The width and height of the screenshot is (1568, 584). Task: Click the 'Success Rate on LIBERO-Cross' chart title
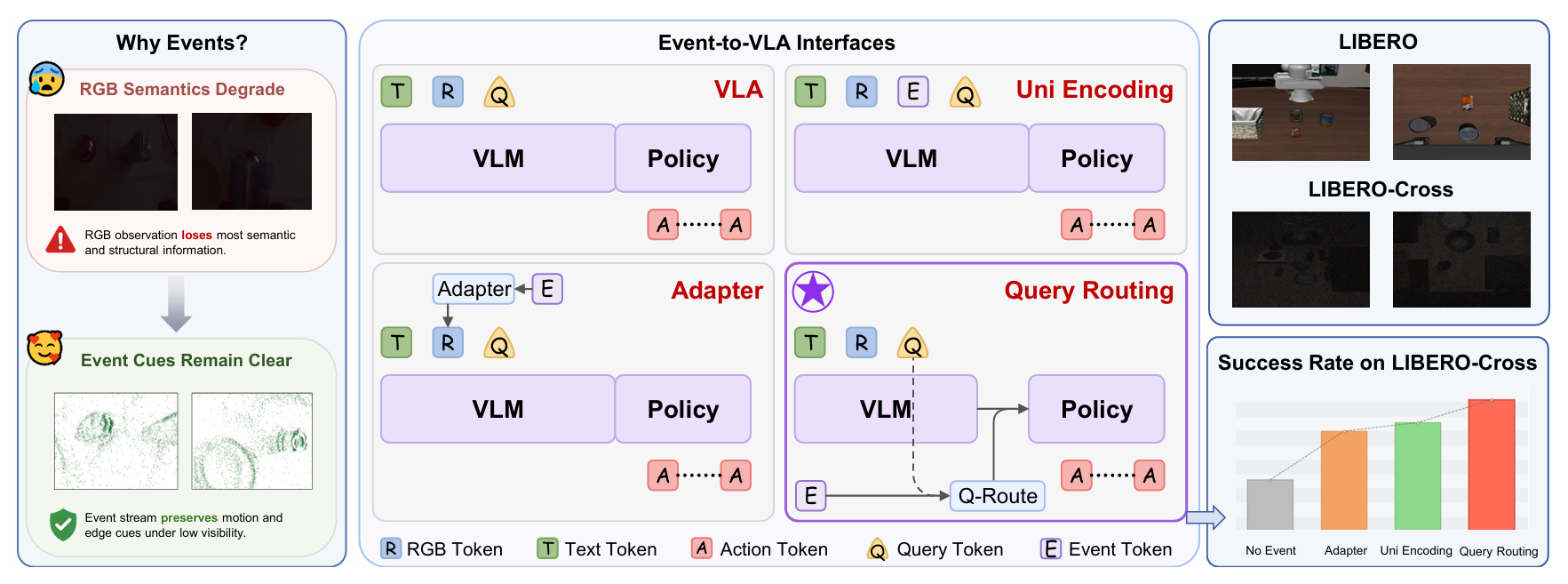[1377, 363]
